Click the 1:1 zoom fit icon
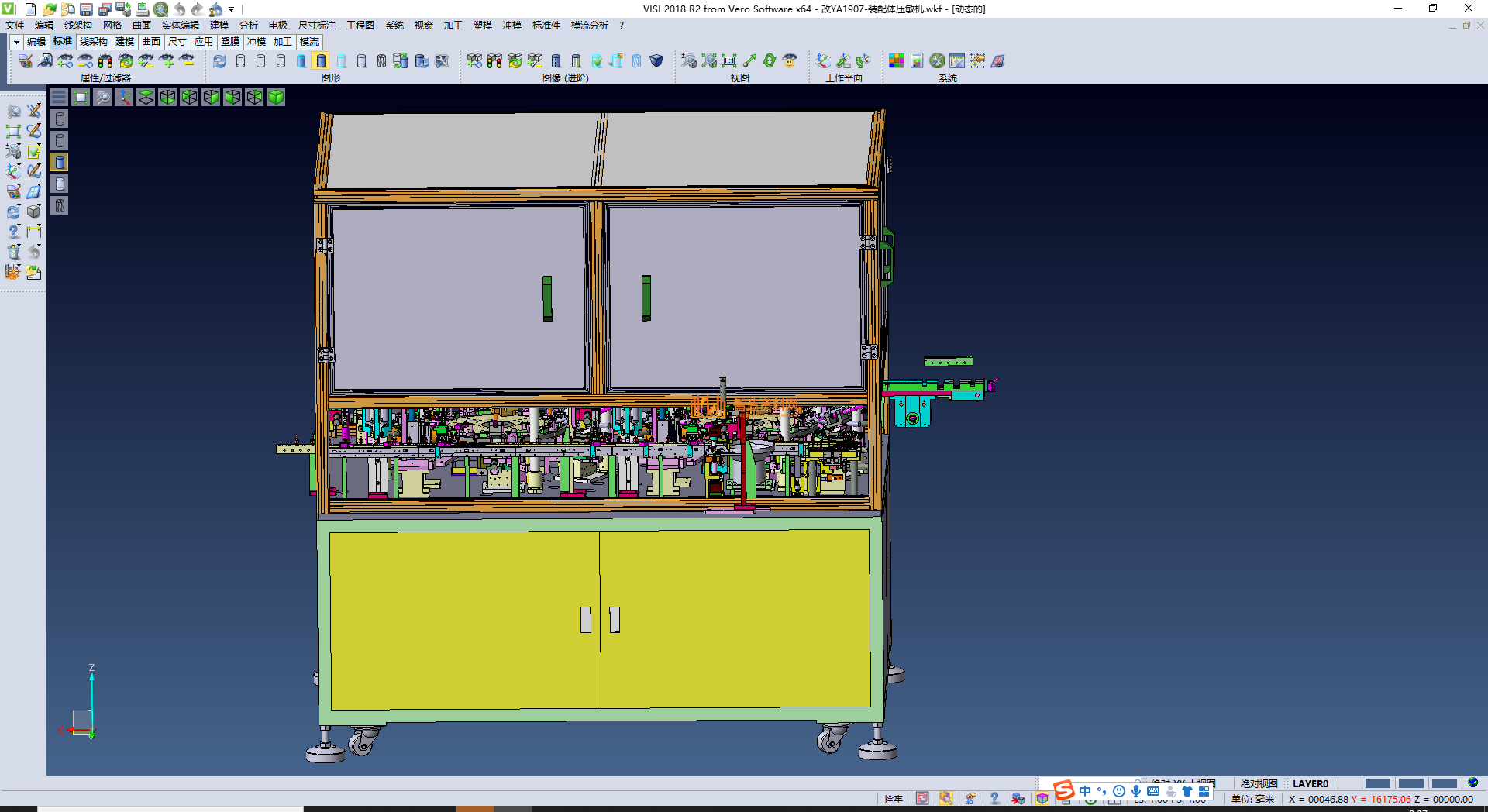 pos(729,61)
